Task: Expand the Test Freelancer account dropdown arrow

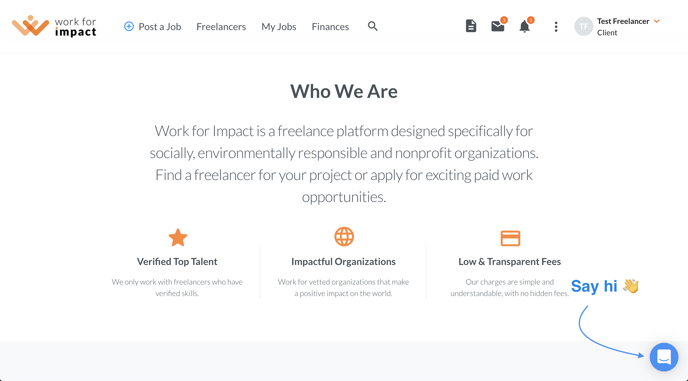Action: click(657, 21)
